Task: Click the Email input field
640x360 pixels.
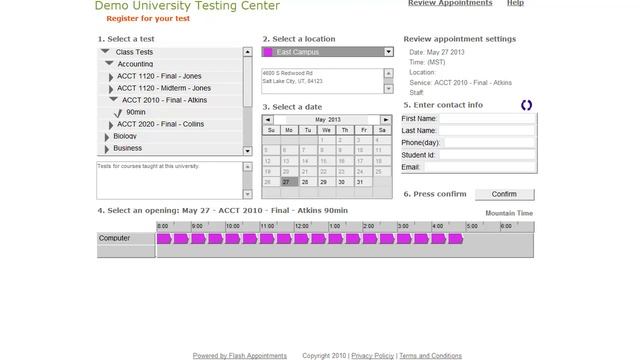Action: (480, 167)
